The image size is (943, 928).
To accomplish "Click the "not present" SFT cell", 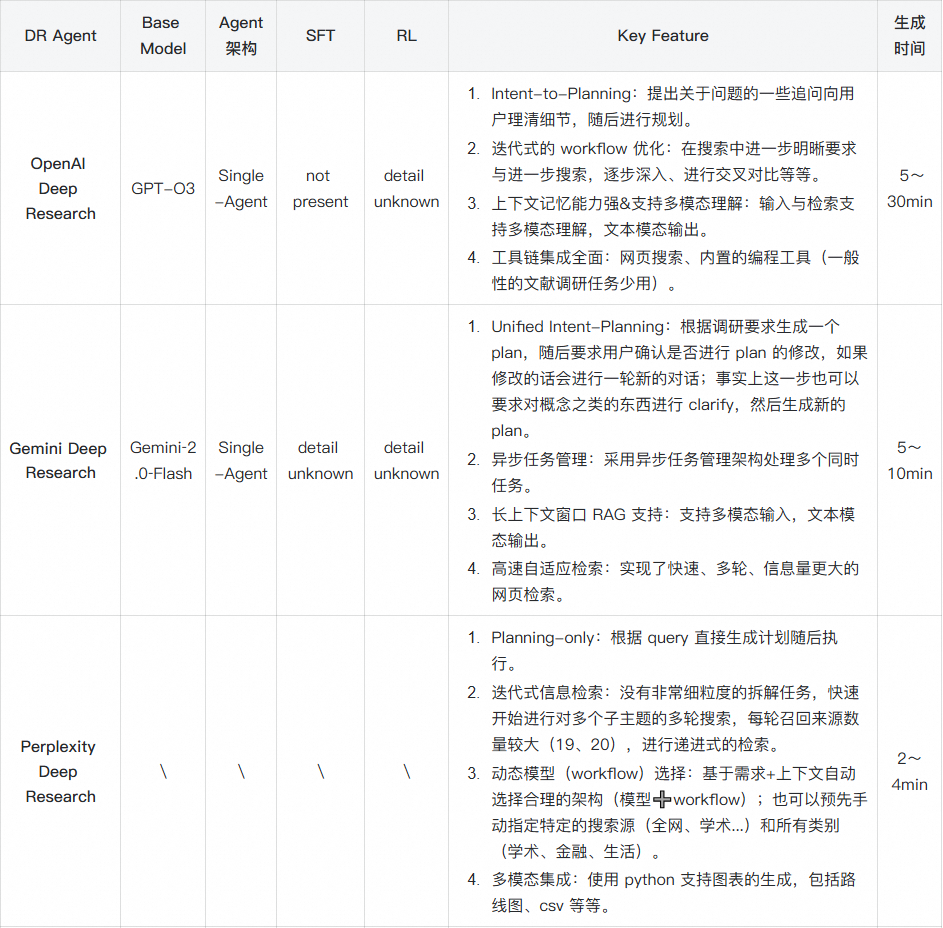I will 319,188.
